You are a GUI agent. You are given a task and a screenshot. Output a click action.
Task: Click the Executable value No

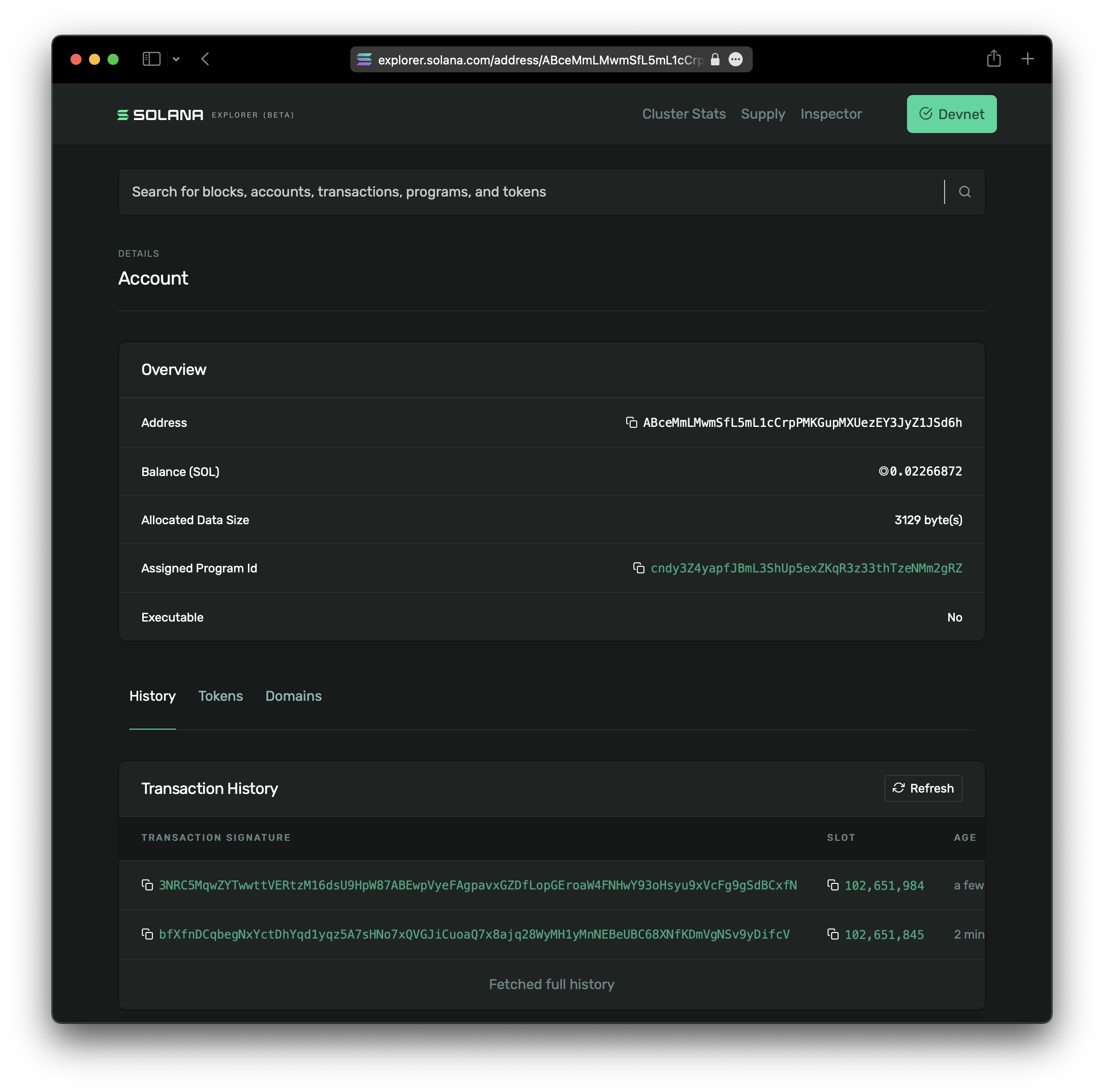pyautogui.click(x=954, y=617)
